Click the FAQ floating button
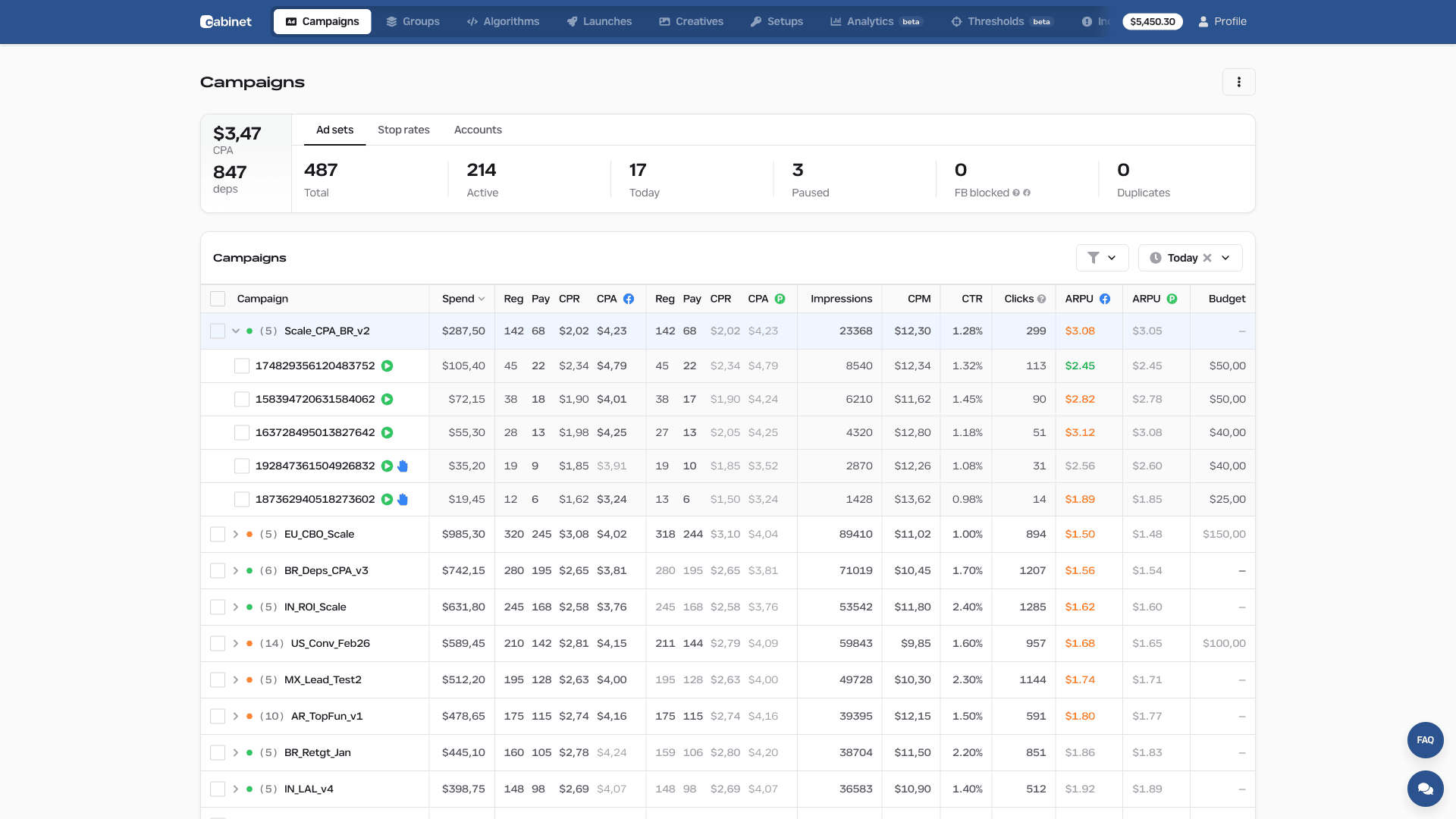This screenshot has width=1456, height=819. 1425,740
